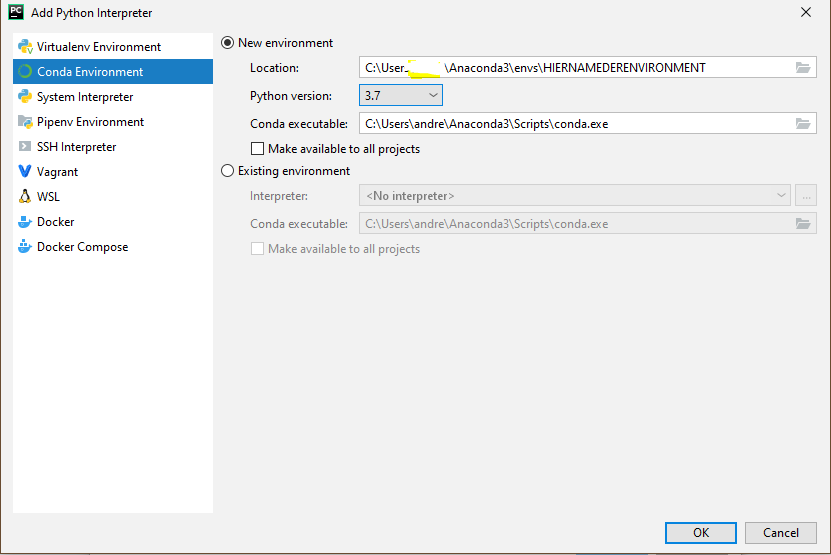Click the disabled Conda executable browse icon under Existing environment
This screenshot has height=555, width=831.
coord(803,224)
